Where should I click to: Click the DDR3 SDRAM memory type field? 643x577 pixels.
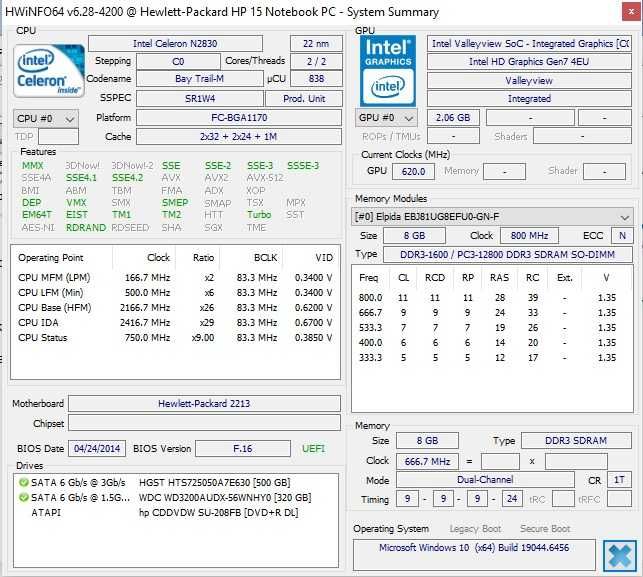coord(576,440)
